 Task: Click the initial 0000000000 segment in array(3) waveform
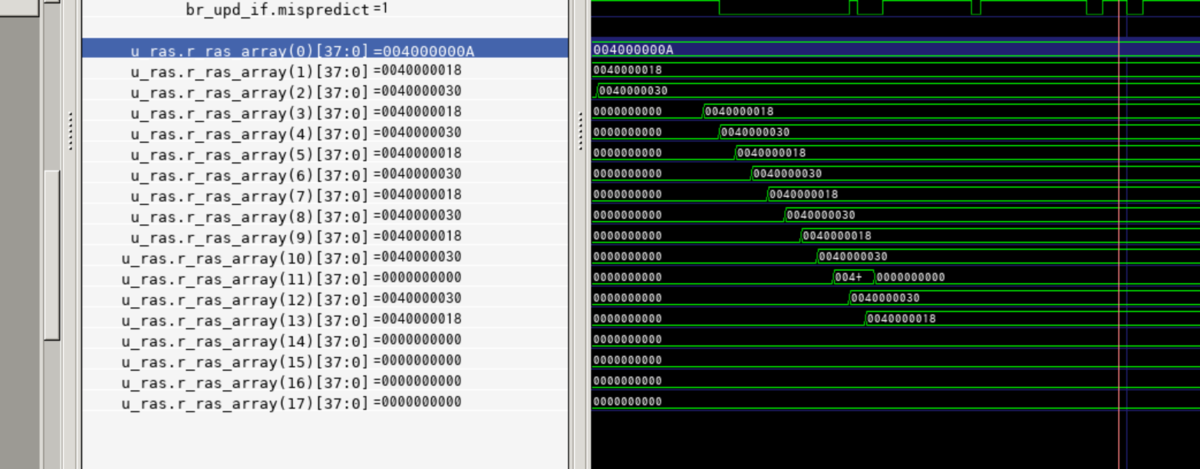point(627,111)
